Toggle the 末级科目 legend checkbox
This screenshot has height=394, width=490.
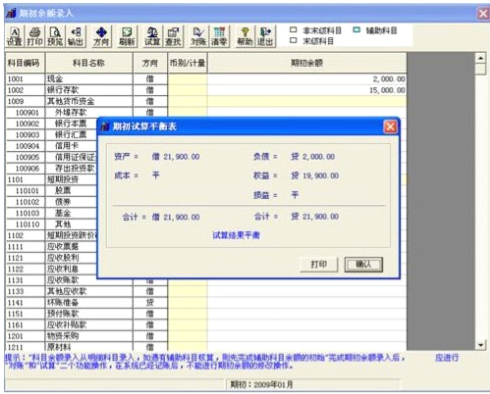coord(293,40)
